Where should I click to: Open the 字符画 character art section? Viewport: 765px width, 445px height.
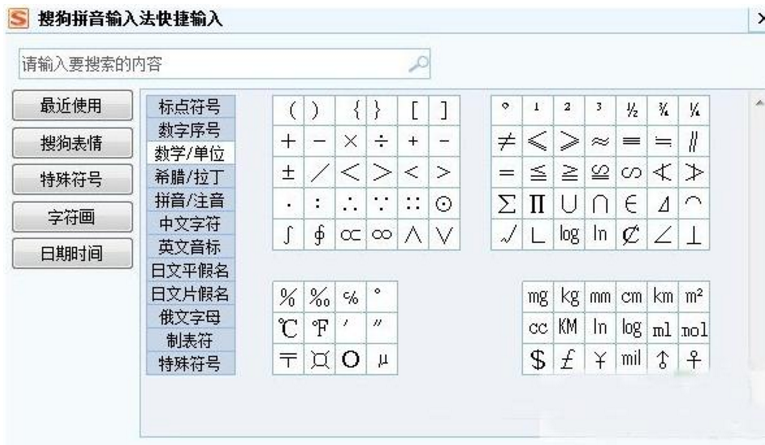[72, 216]
